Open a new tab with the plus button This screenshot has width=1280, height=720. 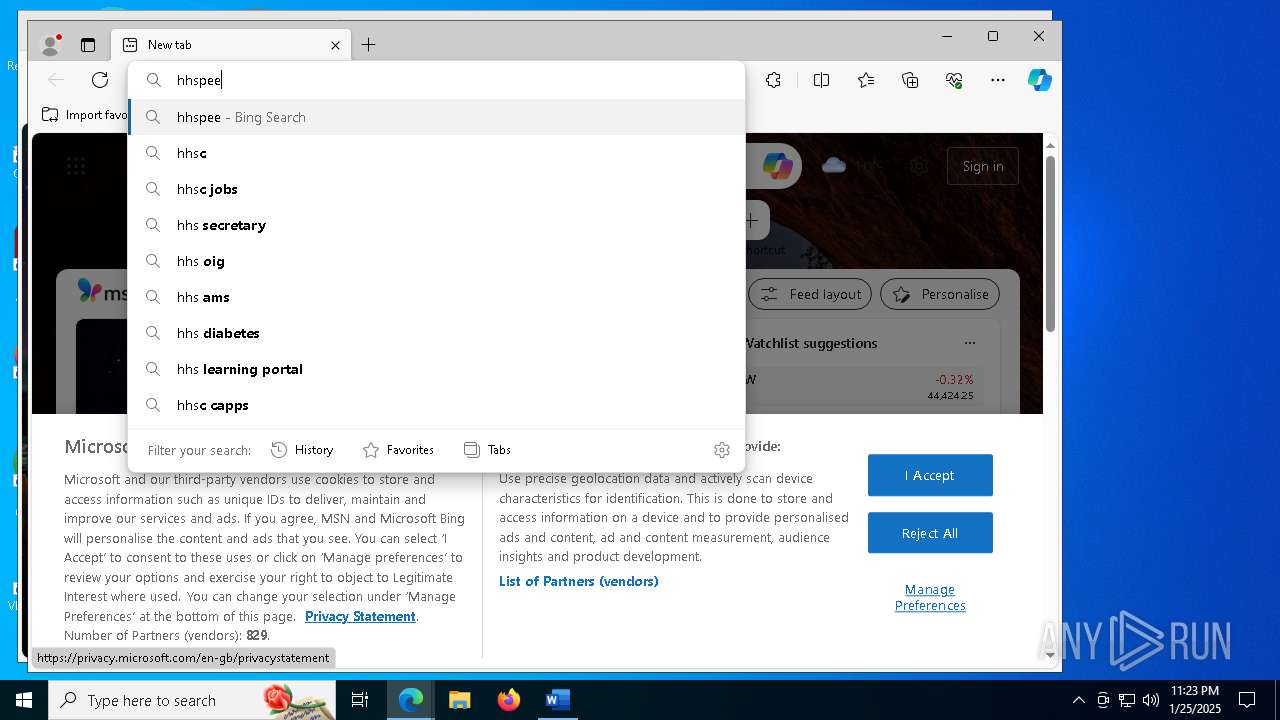tap(368, 45)
